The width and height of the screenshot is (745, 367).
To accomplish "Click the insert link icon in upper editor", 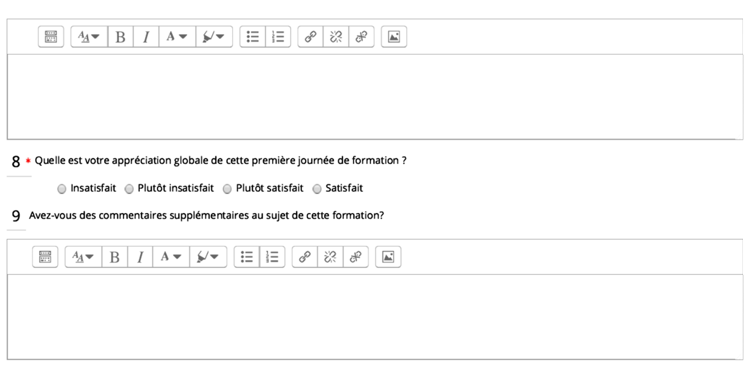I will (x=310, y=37).
